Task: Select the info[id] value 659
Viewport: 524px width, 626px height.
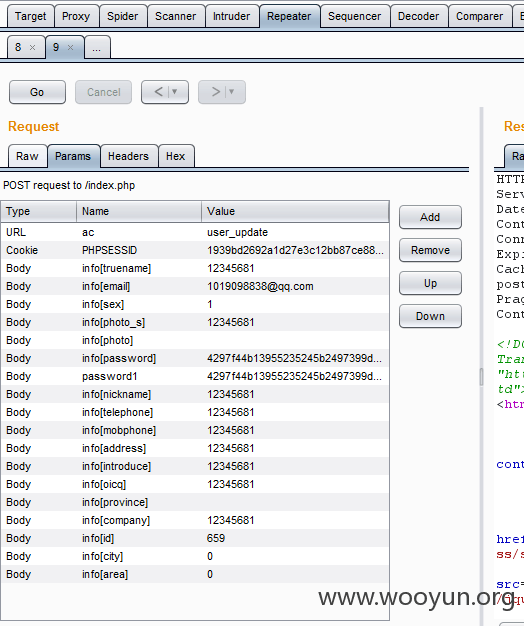Action: [216, 538]
